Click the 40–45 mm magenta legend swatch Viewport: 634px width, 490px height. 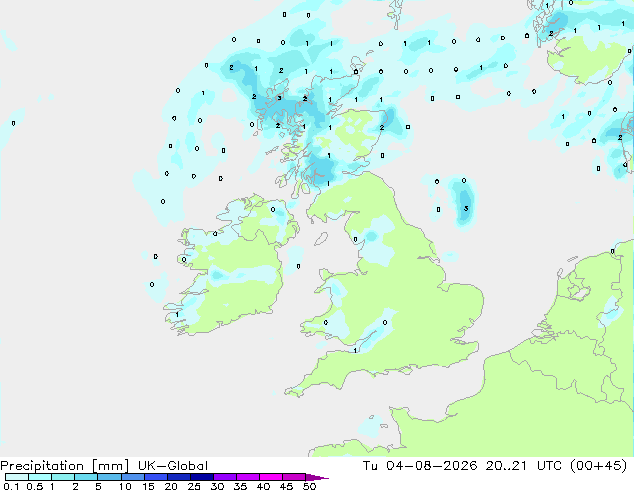coord(271,477)
